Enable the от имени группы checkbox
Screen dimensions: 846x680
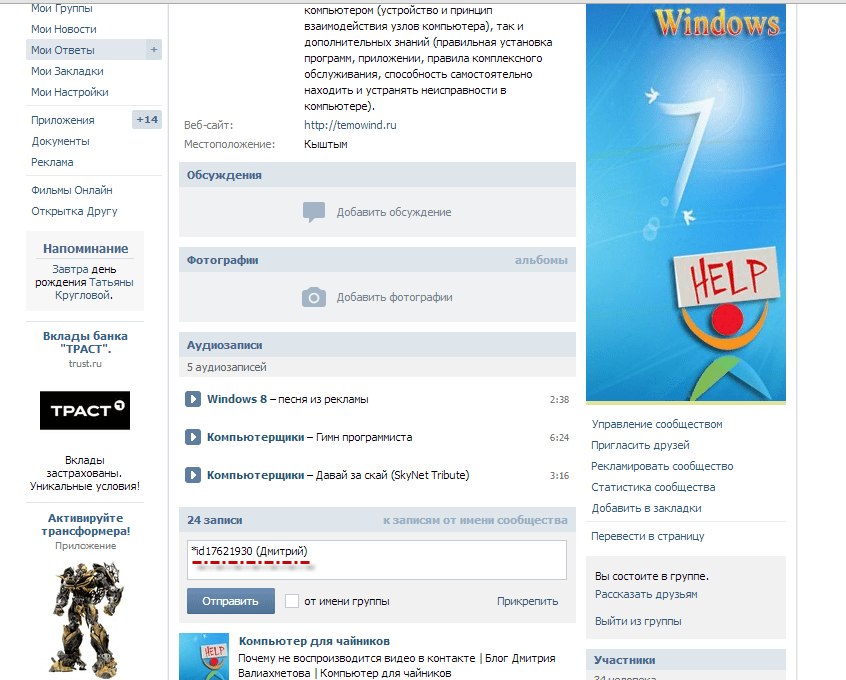click(292, 601)
